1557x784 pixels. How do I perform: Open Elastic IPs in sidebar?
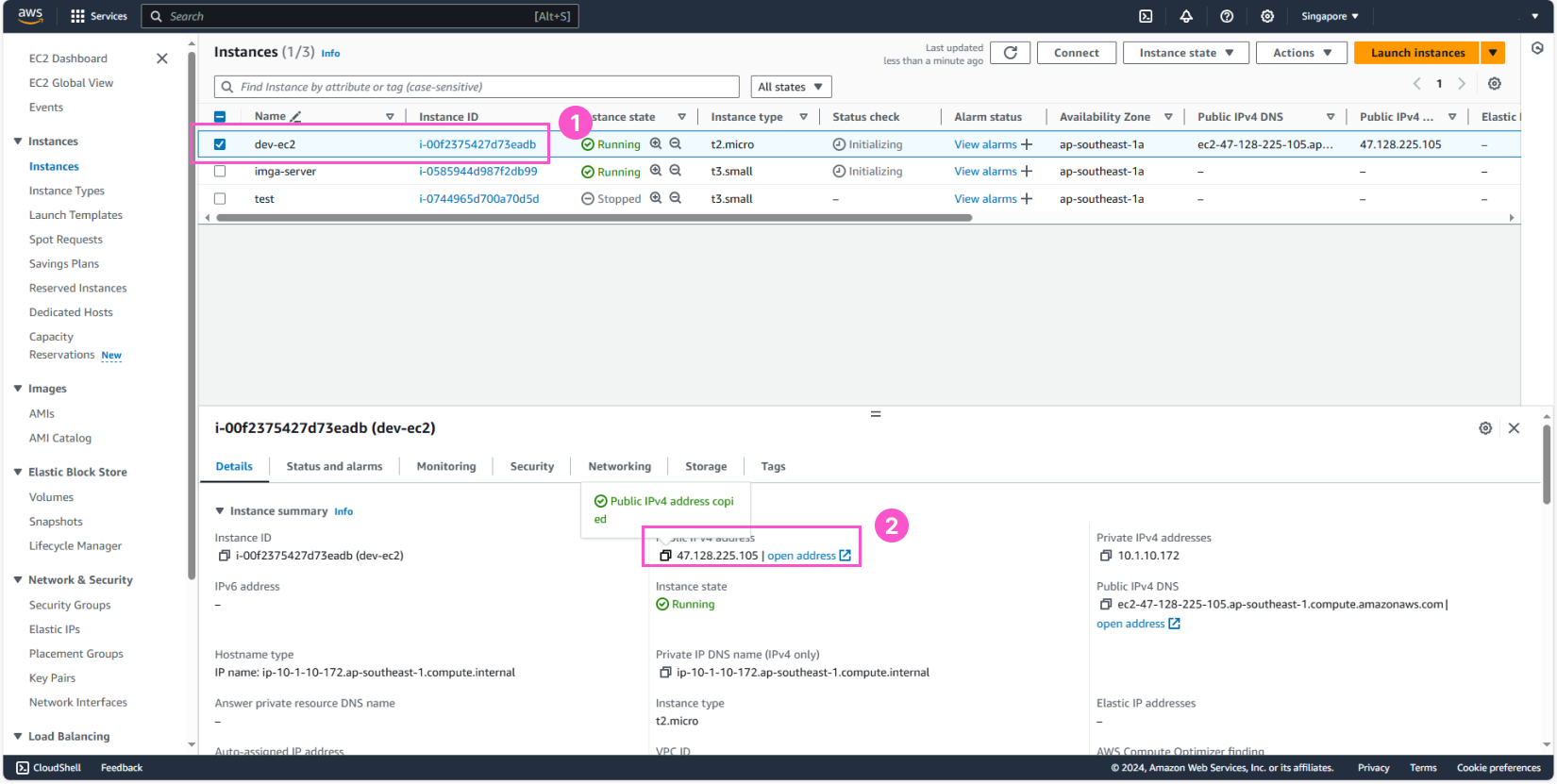tap(55, 629)
